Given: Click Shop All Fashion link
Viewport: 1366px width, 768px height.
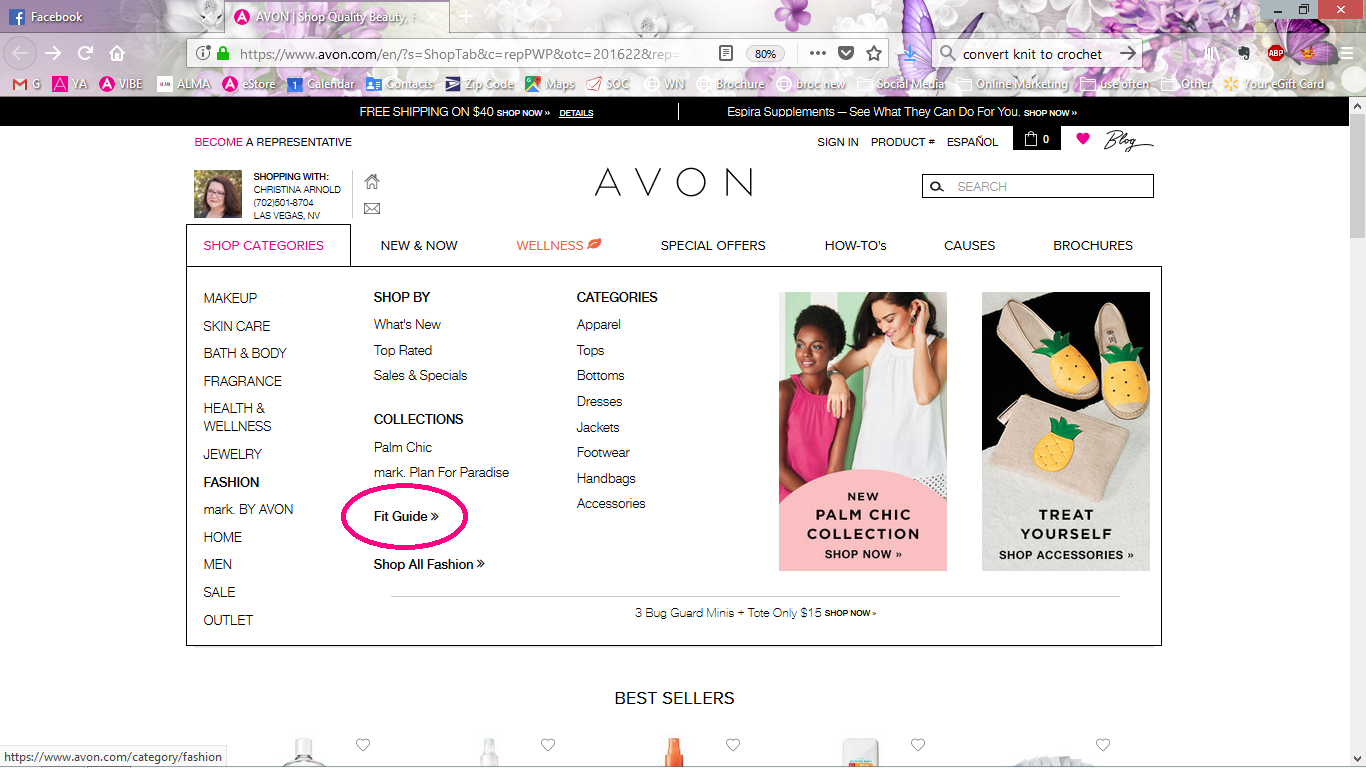Looking at the screenshot, I should pos(429,564).
